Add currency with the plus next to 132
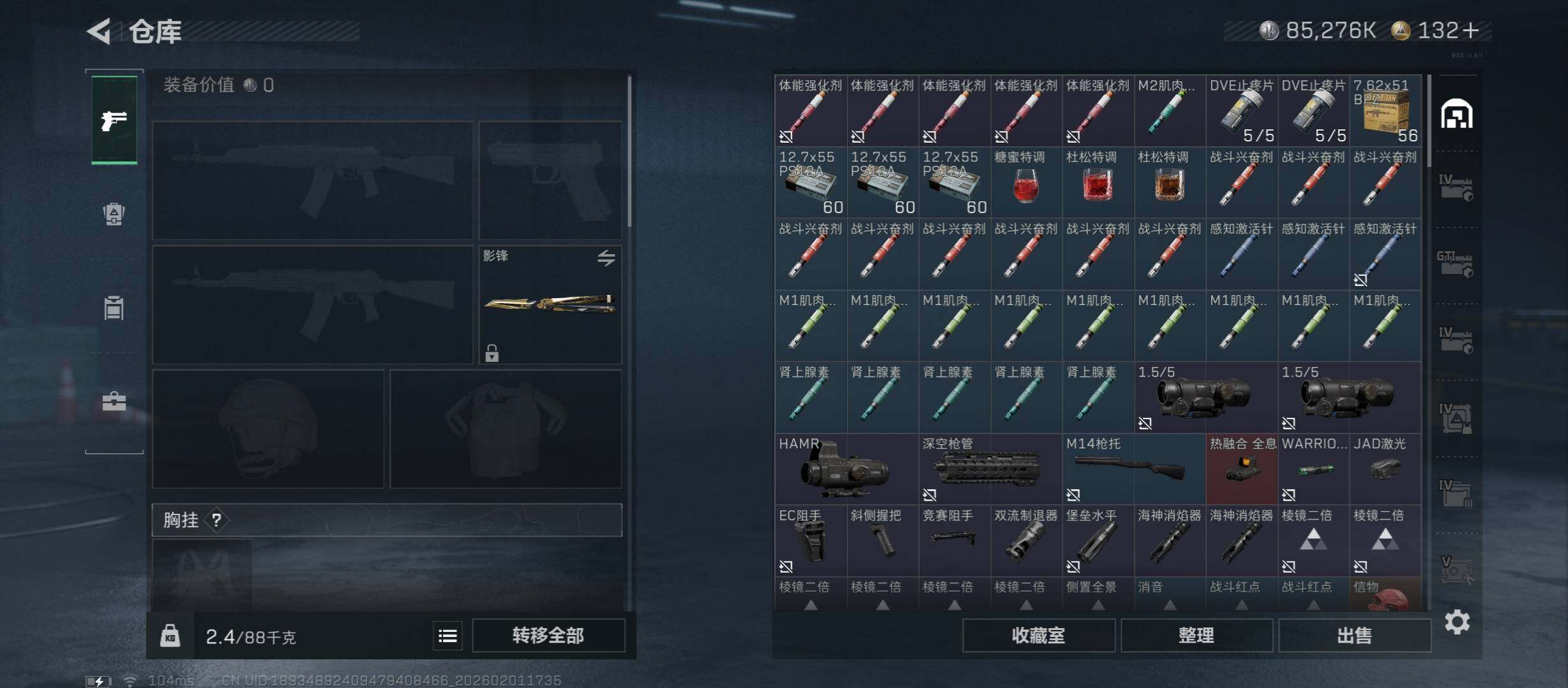1568x688 pixels. [x=1470, y=31]
